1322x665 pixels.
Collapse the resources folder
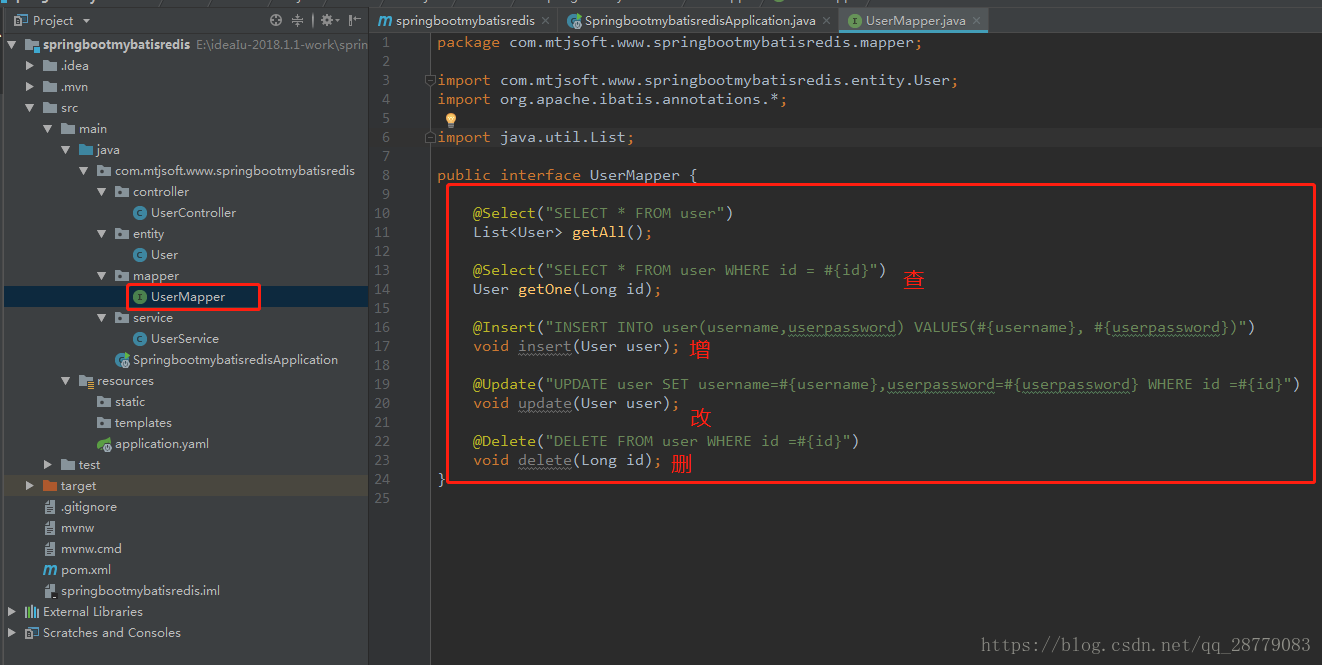tap(66, 381)
